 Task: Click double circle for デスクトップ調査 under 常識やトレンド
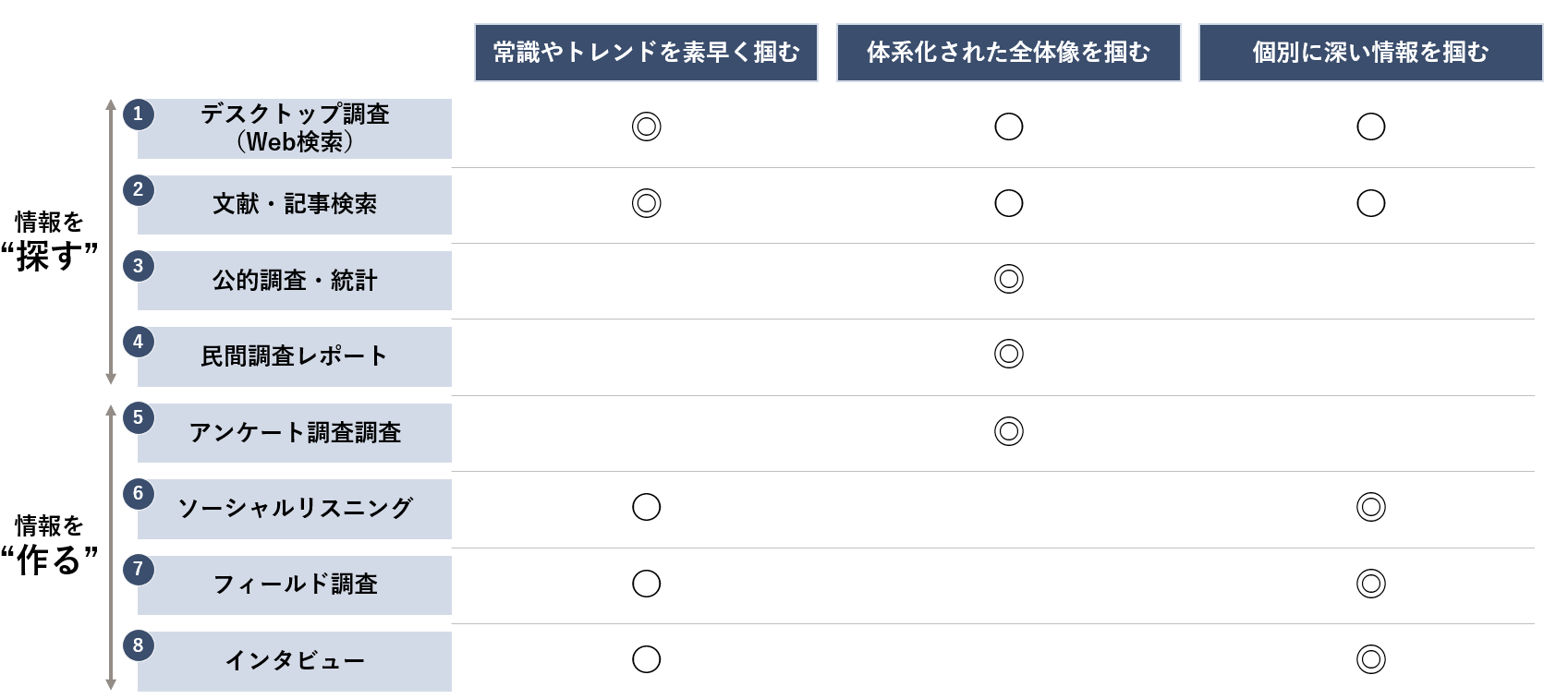(x=647, y=127)
